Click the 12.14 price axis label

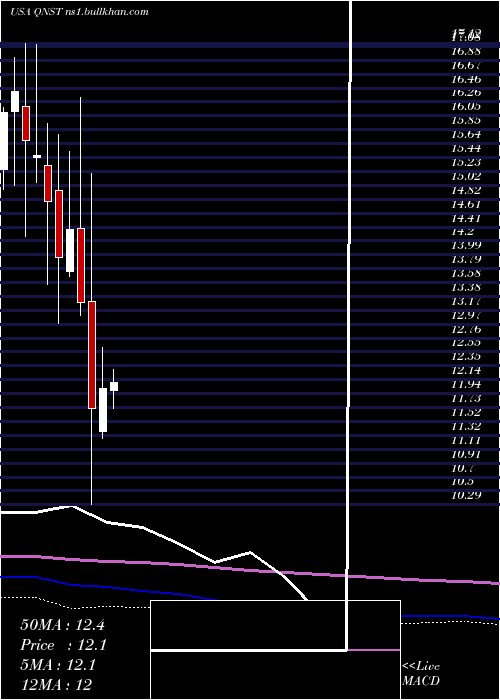point(466,370)
